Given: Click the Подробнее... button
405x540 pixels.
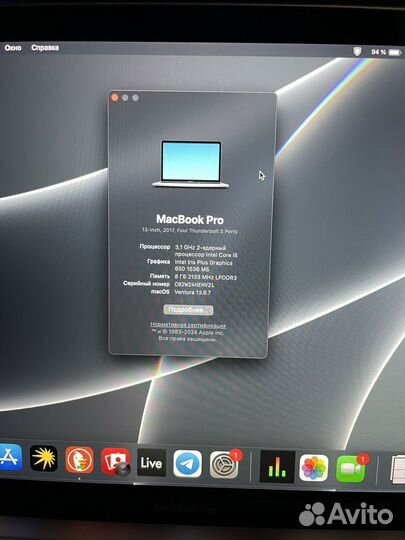Looking at the screenshot, I should tap(188, 310).
